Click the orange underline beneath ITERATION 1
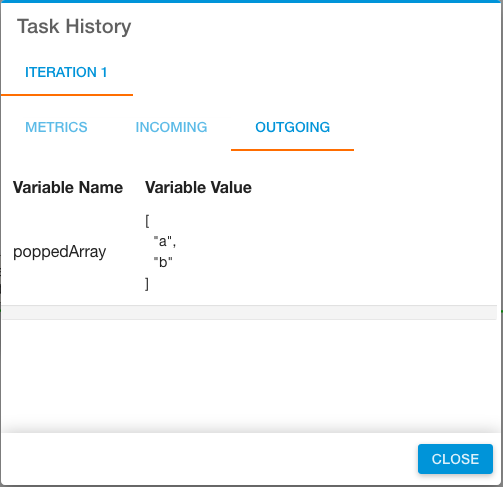 [x=67, y=95]
